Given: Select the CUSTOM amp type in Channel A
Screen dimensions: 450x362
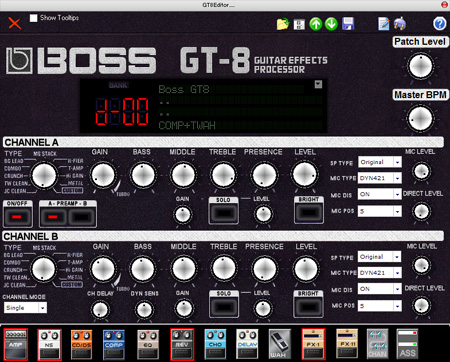Looking at the screenshot, I should pyautogui.click(x=72, y=190).
